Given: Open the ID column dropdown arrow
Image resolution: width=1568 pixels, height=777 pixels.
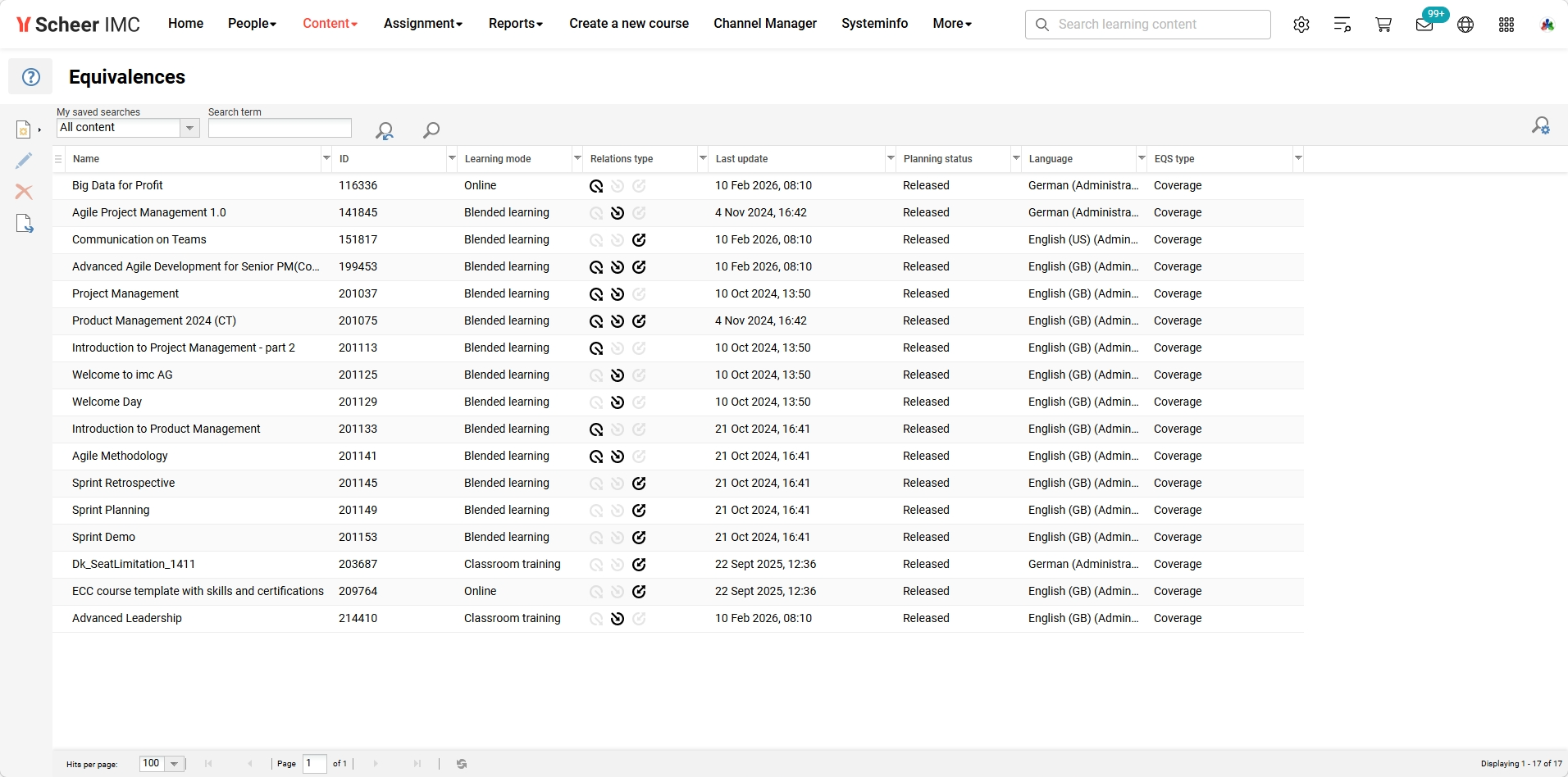Looking at the screenshot, I should (x=452, y=158).
